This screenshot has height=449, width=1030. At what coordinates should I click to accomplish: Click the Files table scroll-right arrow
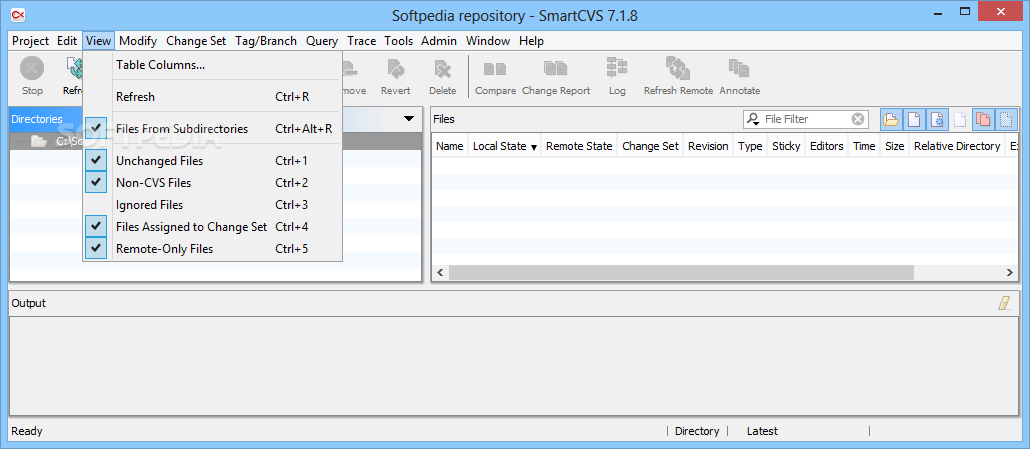[1010, 272]
